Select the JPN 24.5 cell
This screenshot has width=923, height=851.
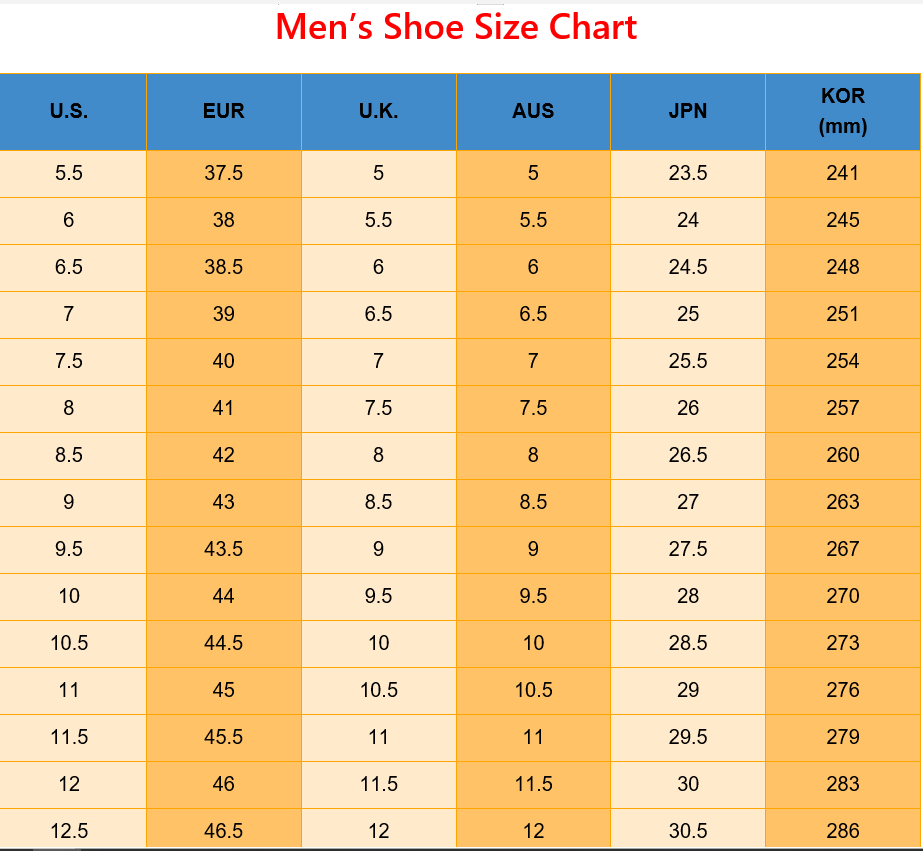click(688, 267)
